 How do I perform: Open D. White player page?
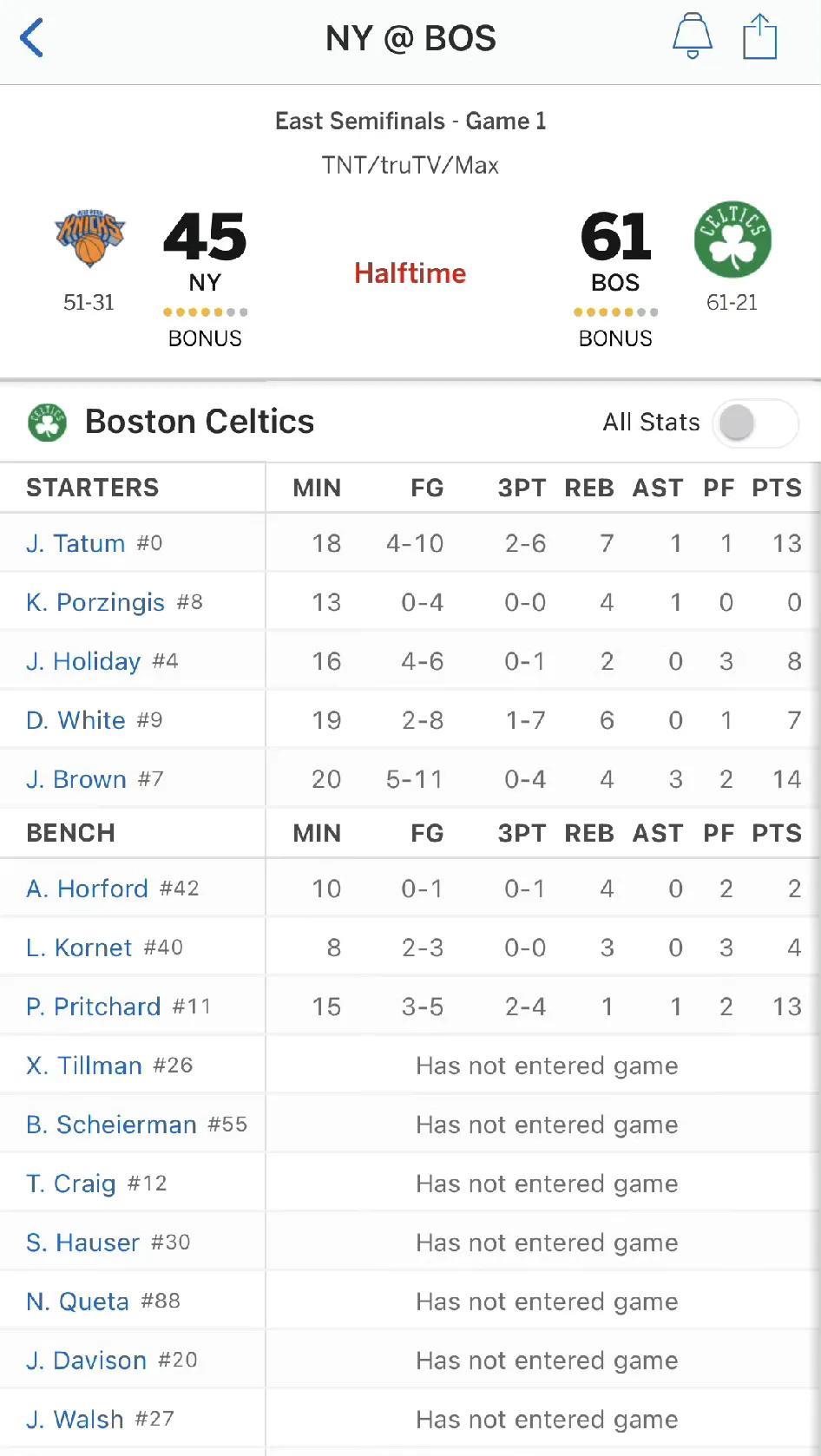[x=76, y=720]
